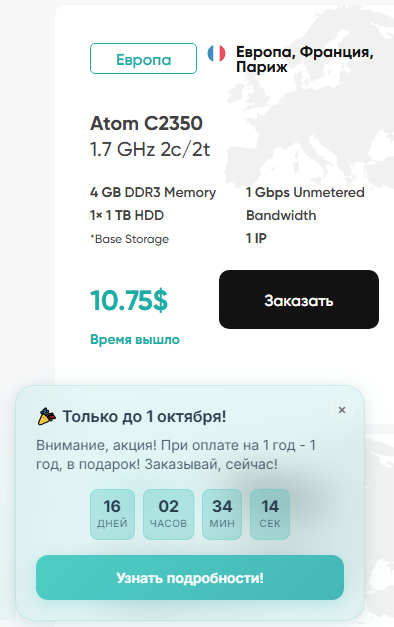Screen dimensions: 394x627
Task: Click the 16 дней countdown box
Action: click(x=112, y=514)
